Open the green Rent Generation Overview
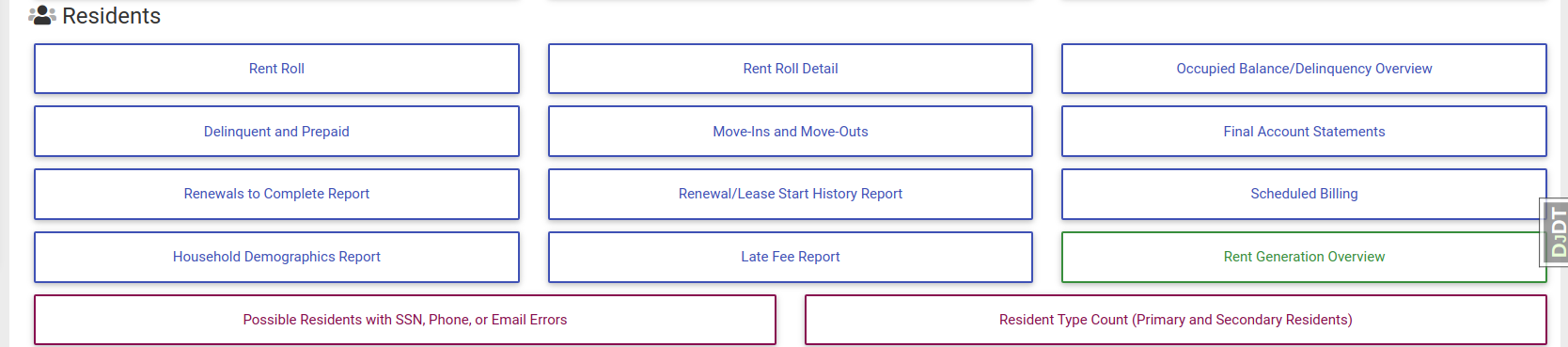The height and width of the screenshot is (347, 1568). [1304, 257]
